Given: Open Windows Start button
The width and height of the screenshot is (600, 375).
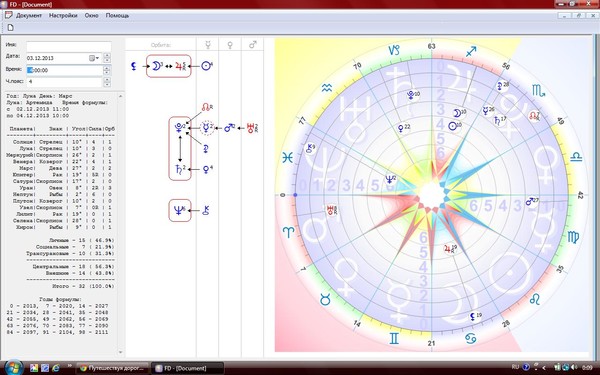Looking at the screenshot, I should [x=14, y=367].
